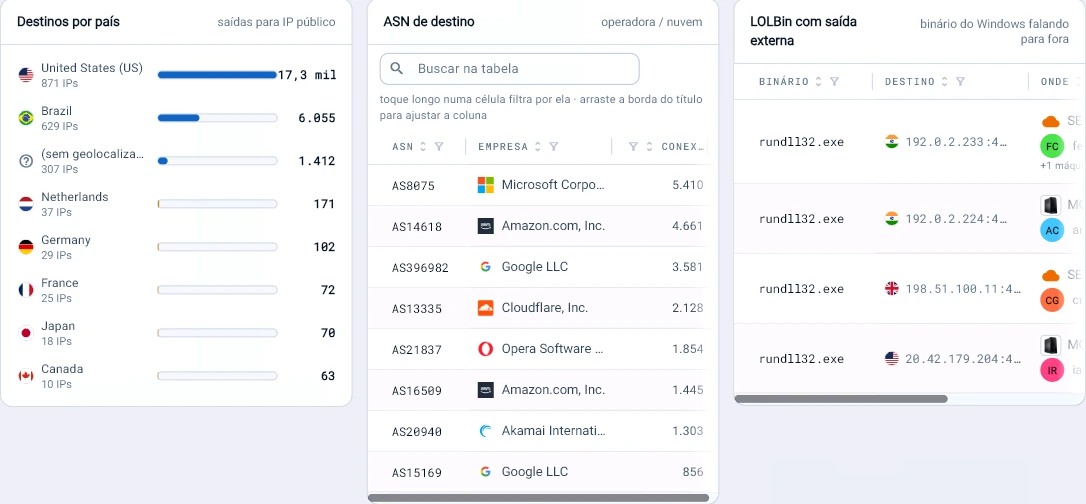Select the AS14618 cell
The width and height of the screenshot is (1086, 504).
click(x=417, y=226)
